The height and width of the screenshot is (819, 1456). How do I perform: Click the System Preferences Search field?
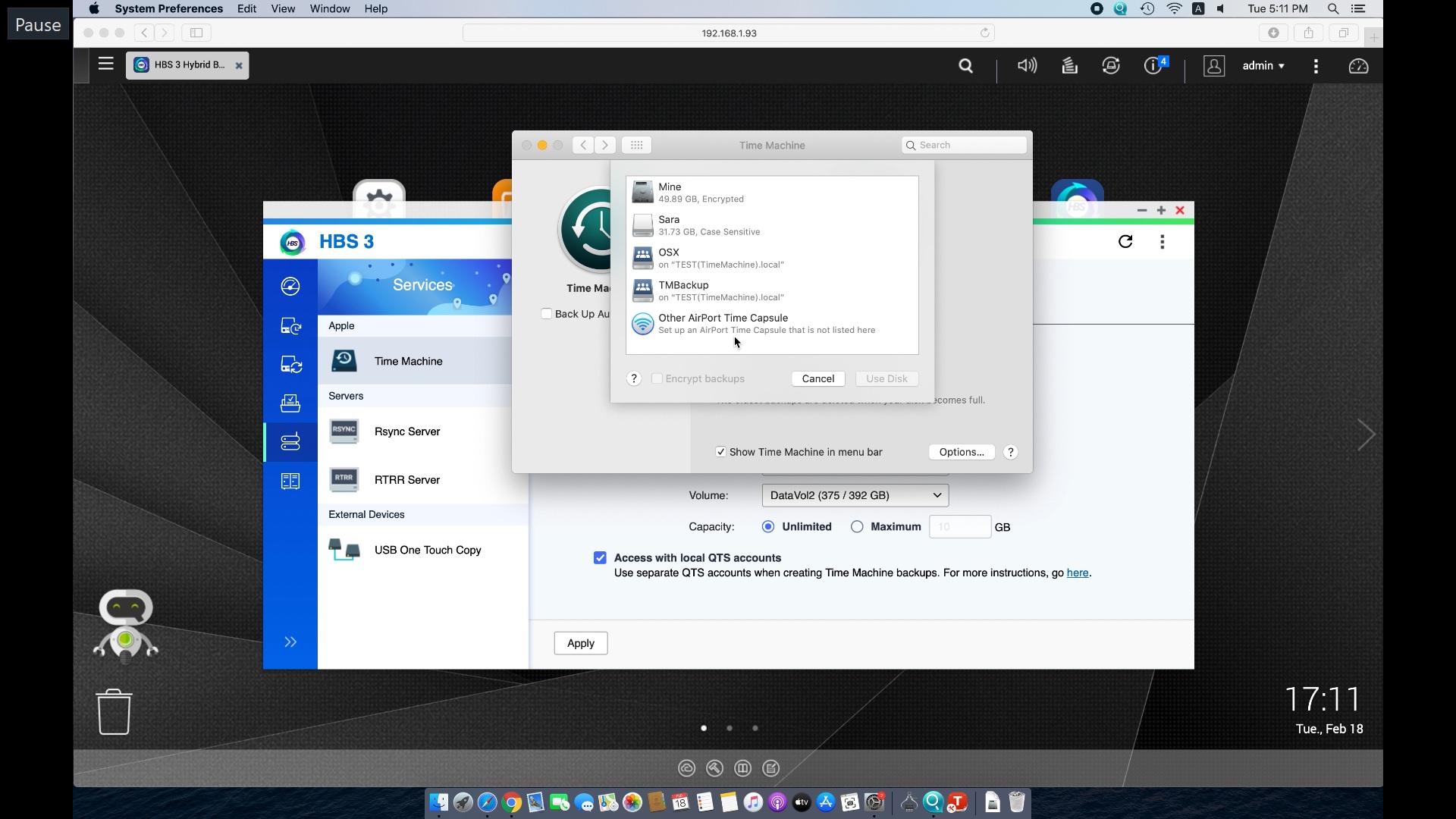point(964,145)
